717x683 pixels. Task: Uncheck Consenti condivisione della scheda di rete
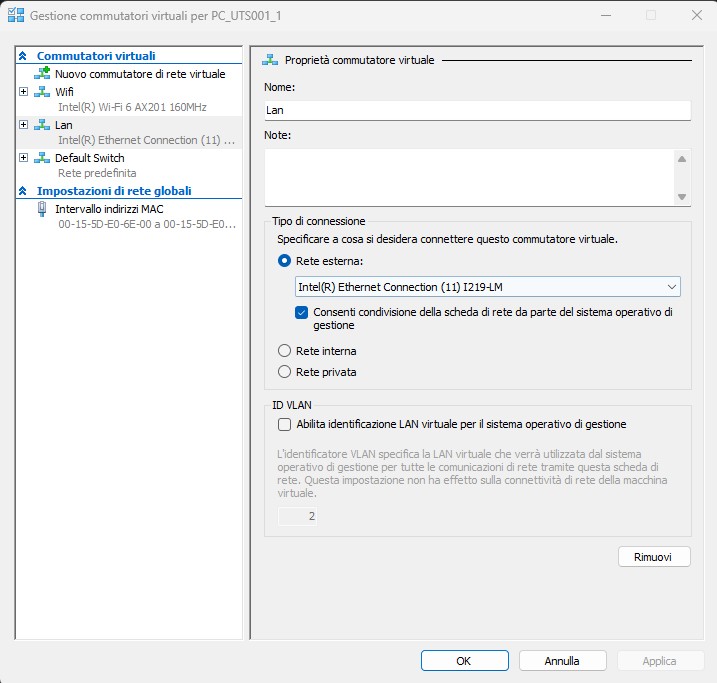pyautogui.click(x=303, y=312)
